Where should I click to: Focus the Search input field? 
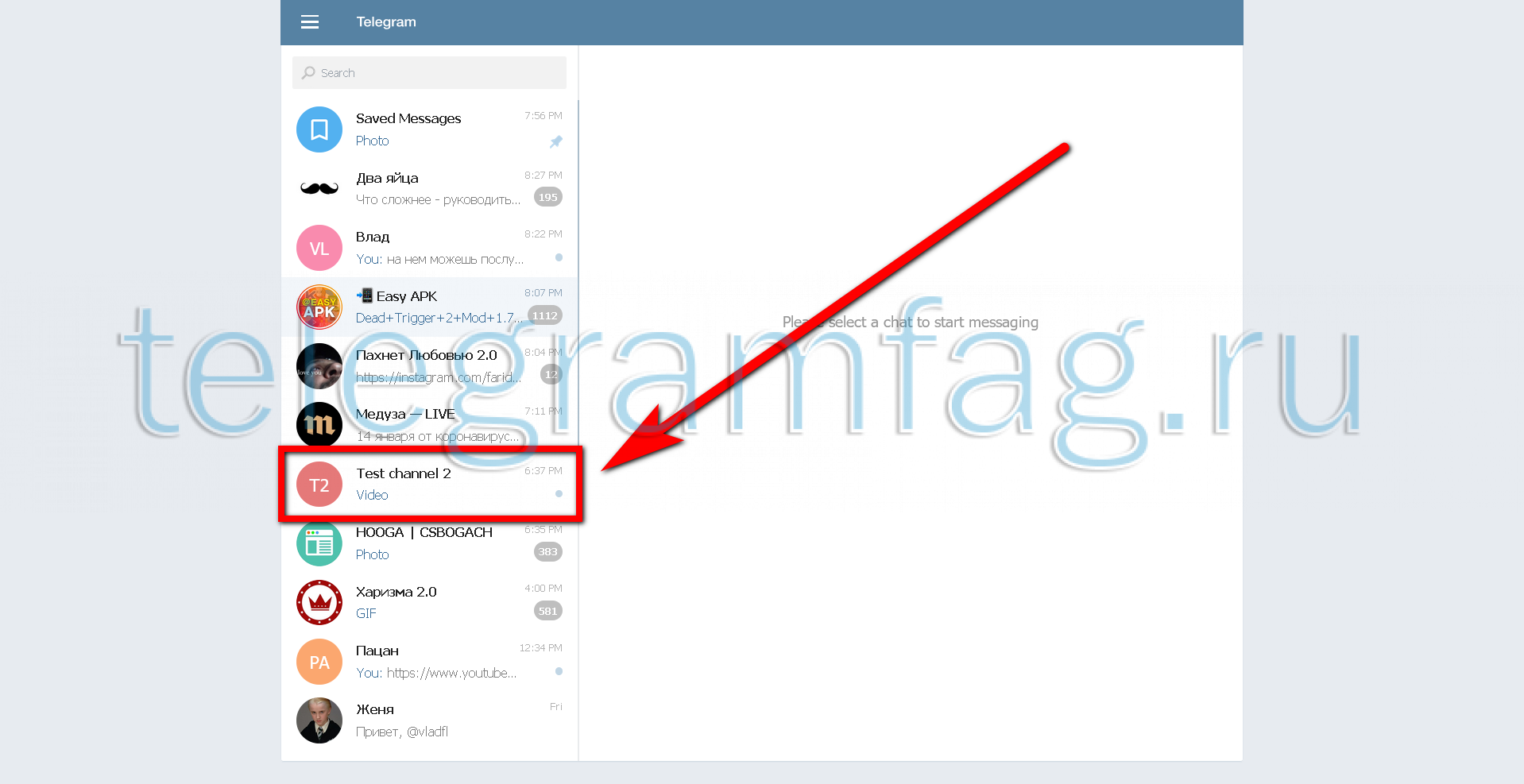(x=429, y=72)
